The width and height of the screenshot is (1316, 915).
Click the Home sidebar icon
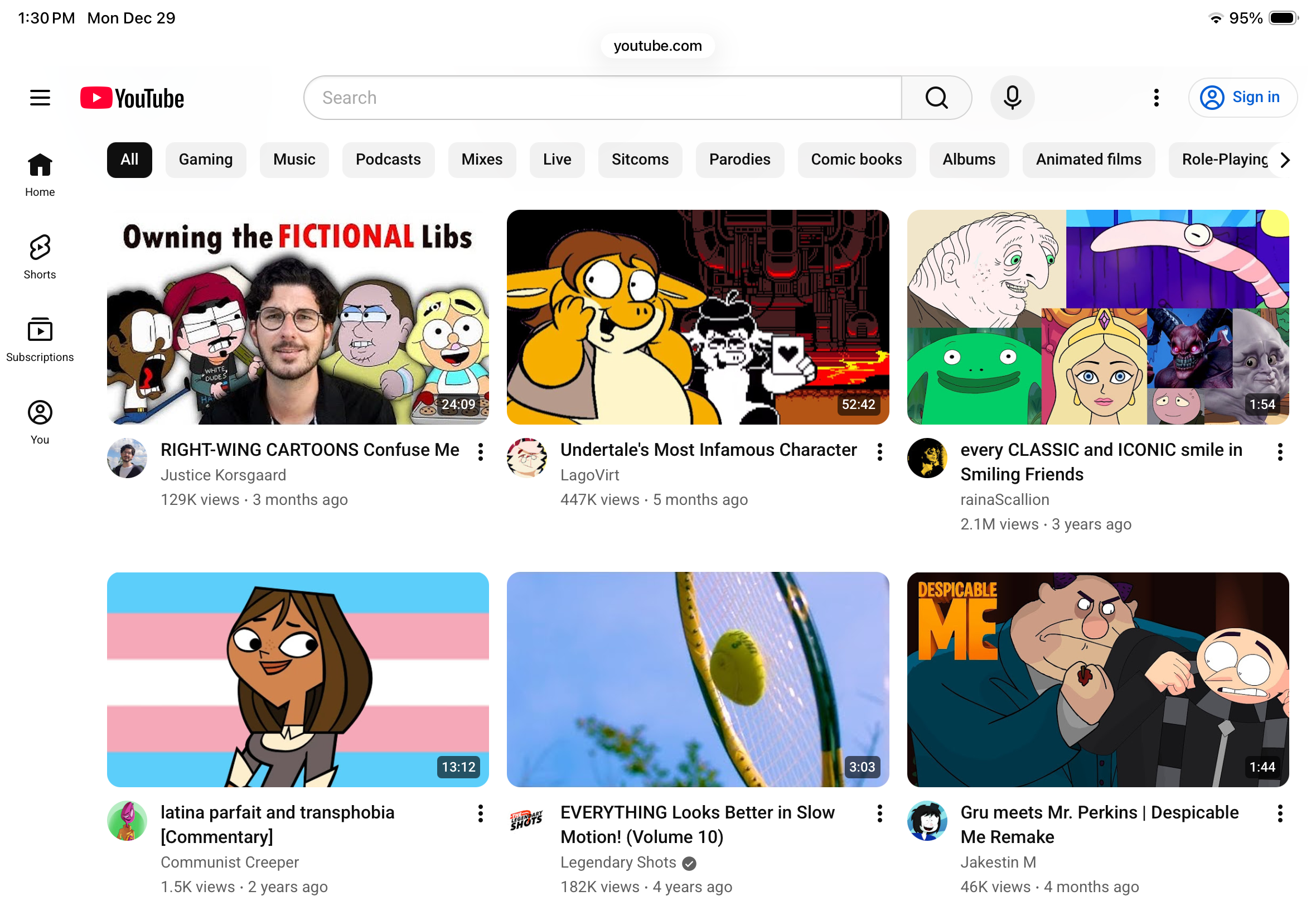point(40,174)
